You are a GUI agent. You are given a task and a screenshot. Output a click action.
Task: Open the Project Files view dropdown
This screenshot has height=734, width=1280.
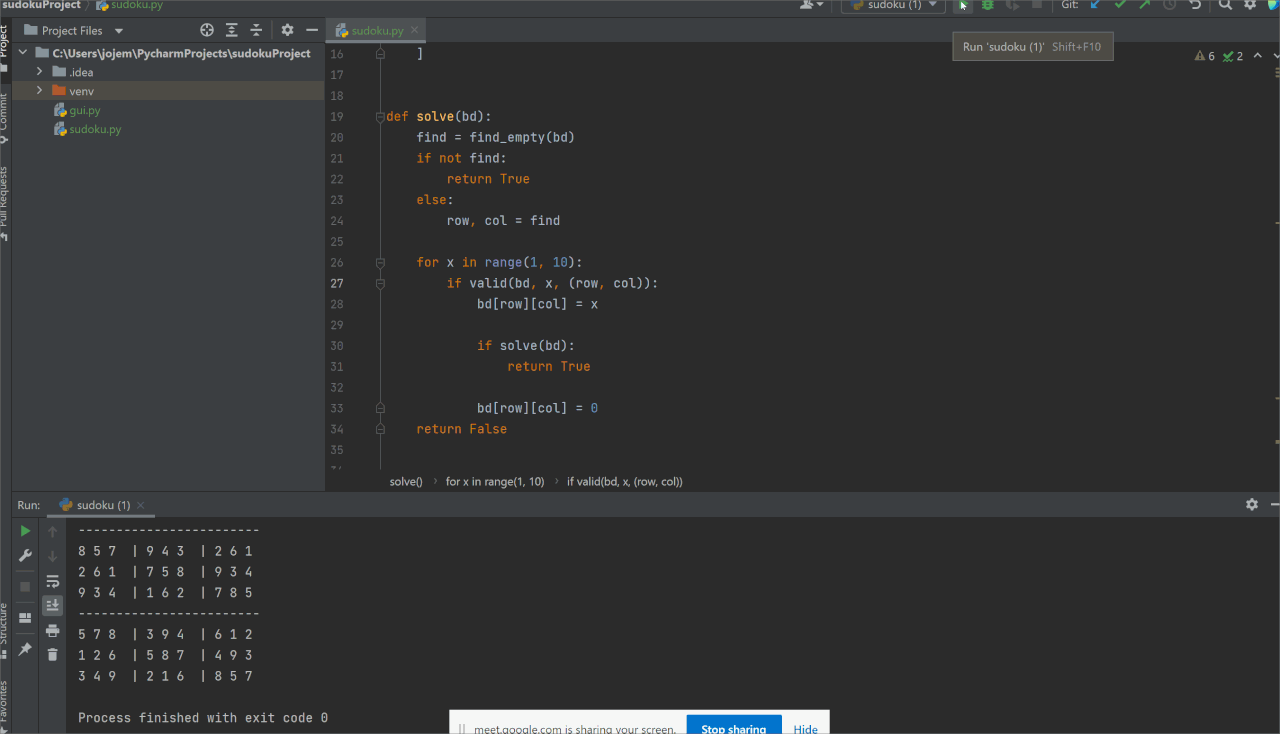(118, 30)
